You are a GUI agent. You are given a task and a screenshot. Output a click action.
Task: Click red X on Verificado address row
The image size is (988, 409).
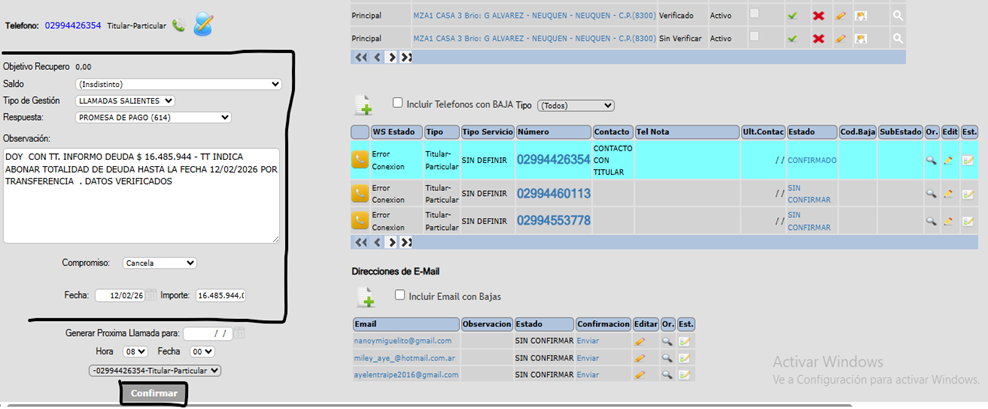[x=818, y=16]
